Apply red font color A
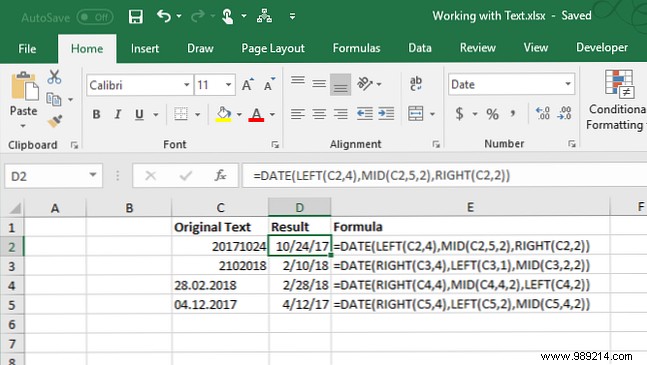647x365 pixels. (x=256, y=114)
